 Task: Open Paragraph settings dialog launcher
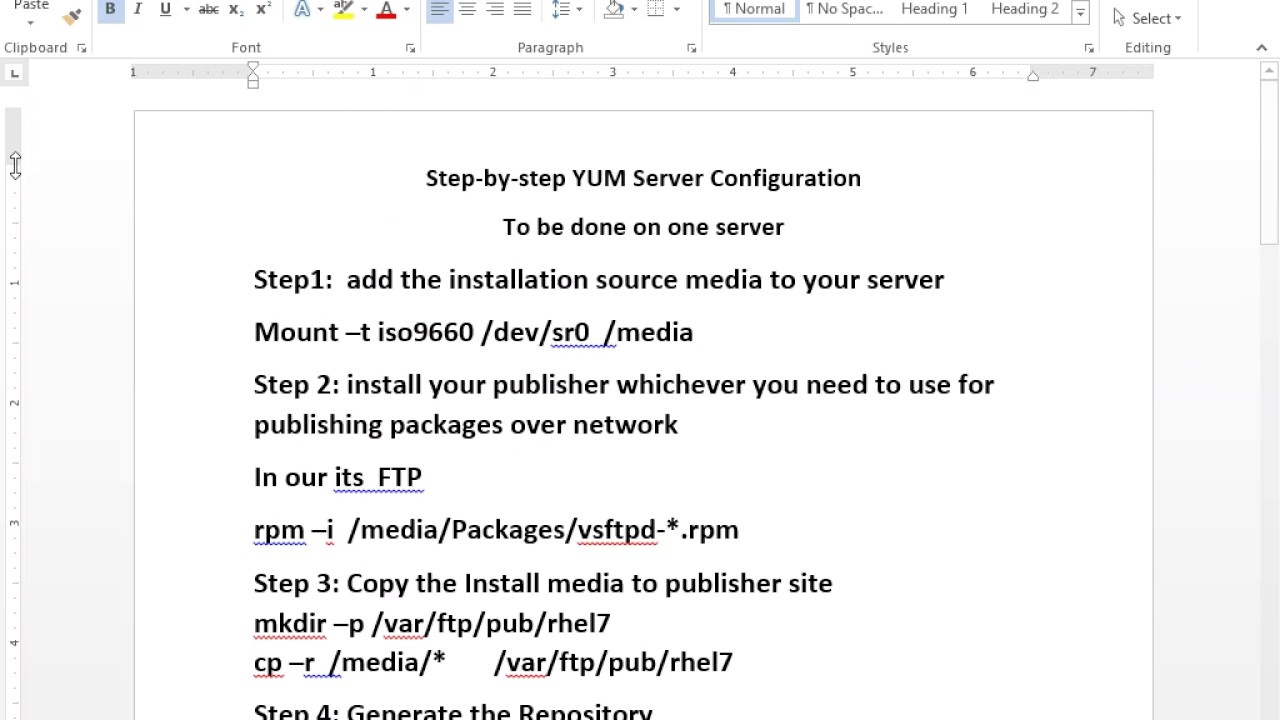pyautogui.click(x=692, y=48)
